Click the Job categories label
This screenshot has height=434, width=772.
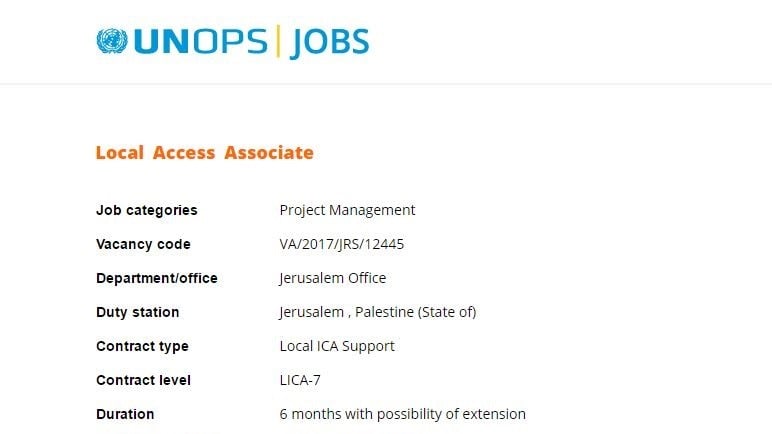point(147,210)
